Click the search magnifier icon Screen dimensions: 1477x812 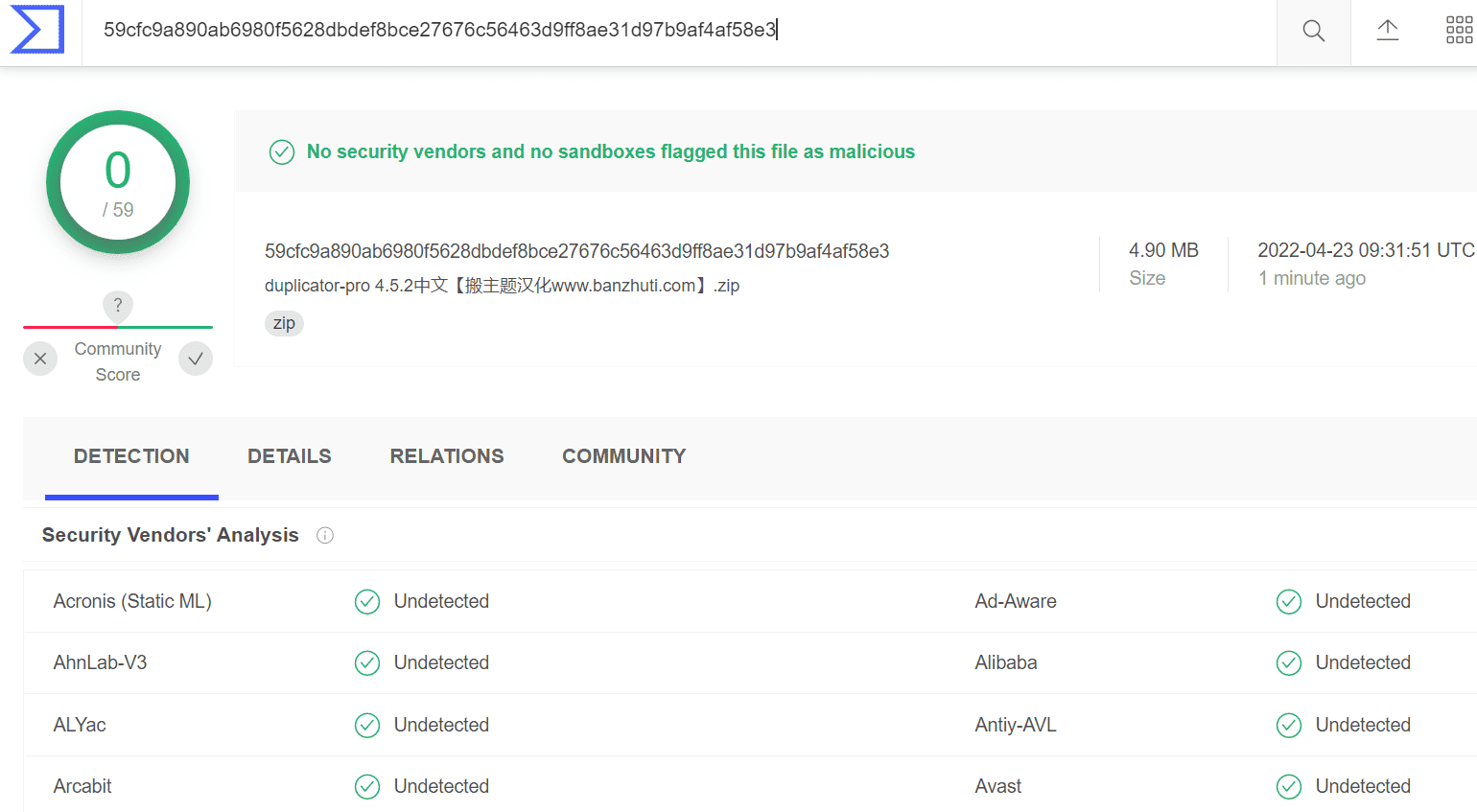point(1313,32)
